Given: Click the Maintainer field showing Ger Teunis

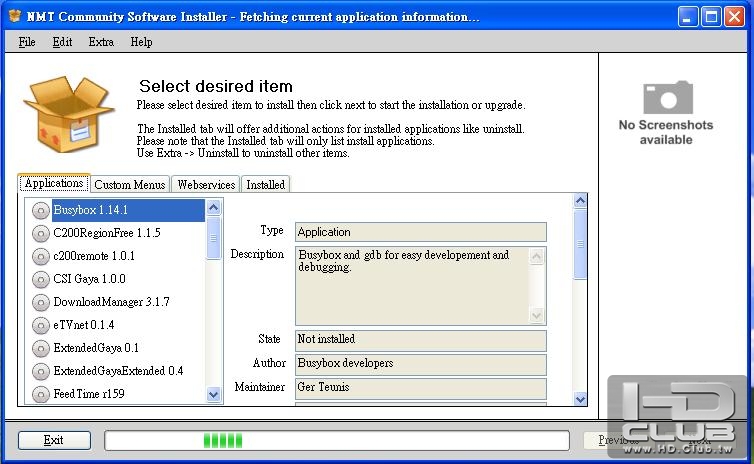Looking at the screenshot, I should pyautogui.click(x=421, y=388).
